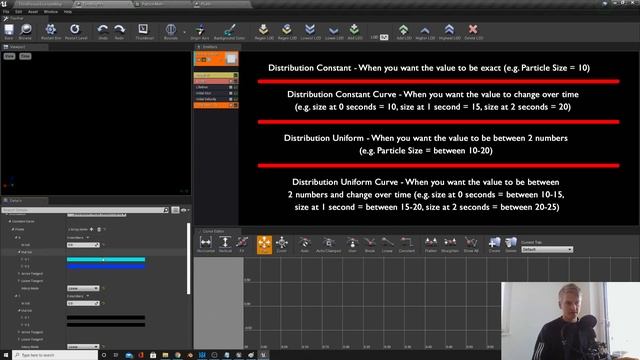
Task: Collapse point index 0 expander
Action: 16,238
